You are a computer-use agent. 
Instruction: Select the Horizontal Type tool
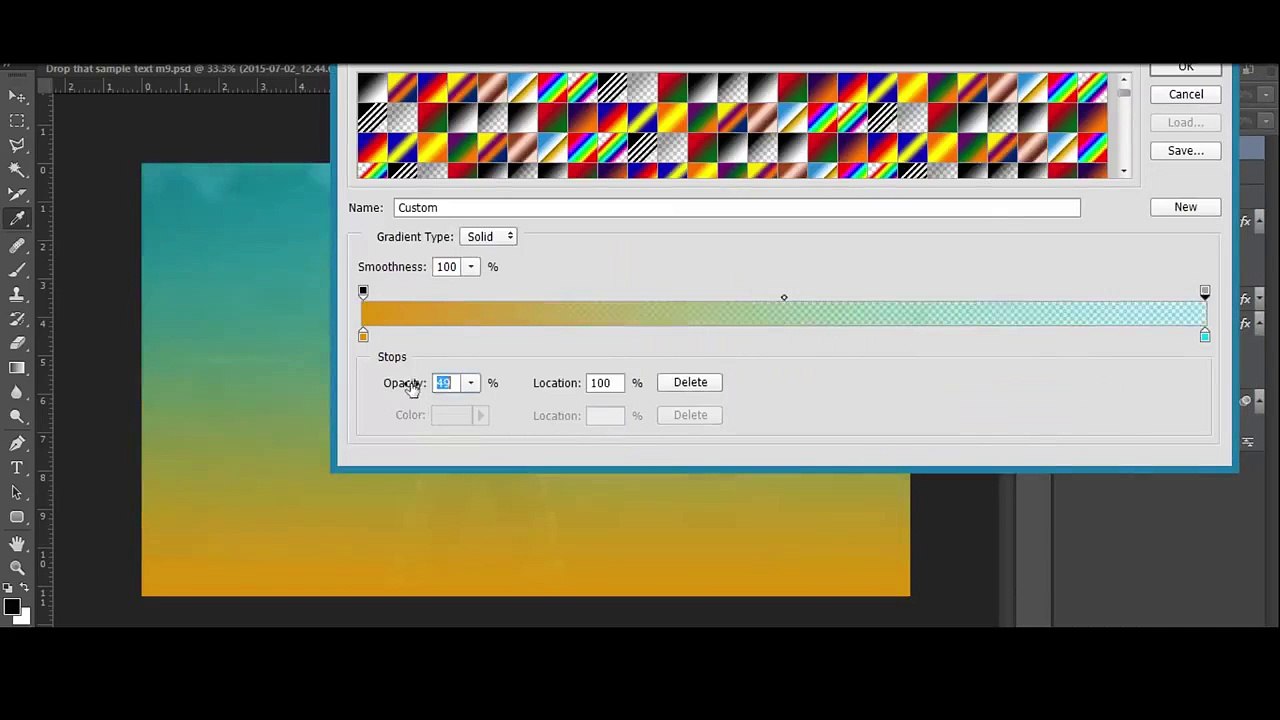pos(17,468)
